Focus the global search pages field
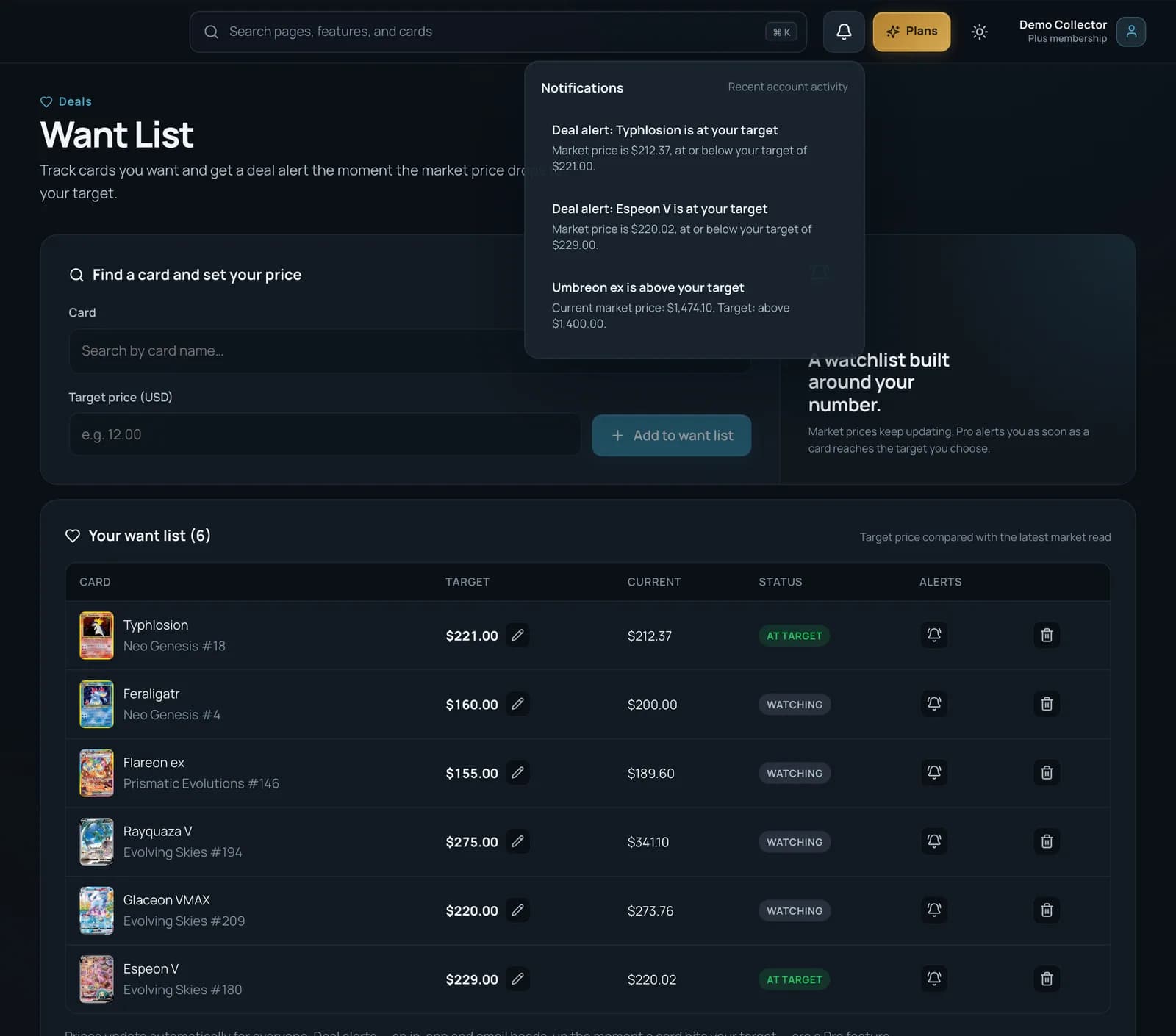Viewport: 1176px width, 1036px height. point(498,32)
